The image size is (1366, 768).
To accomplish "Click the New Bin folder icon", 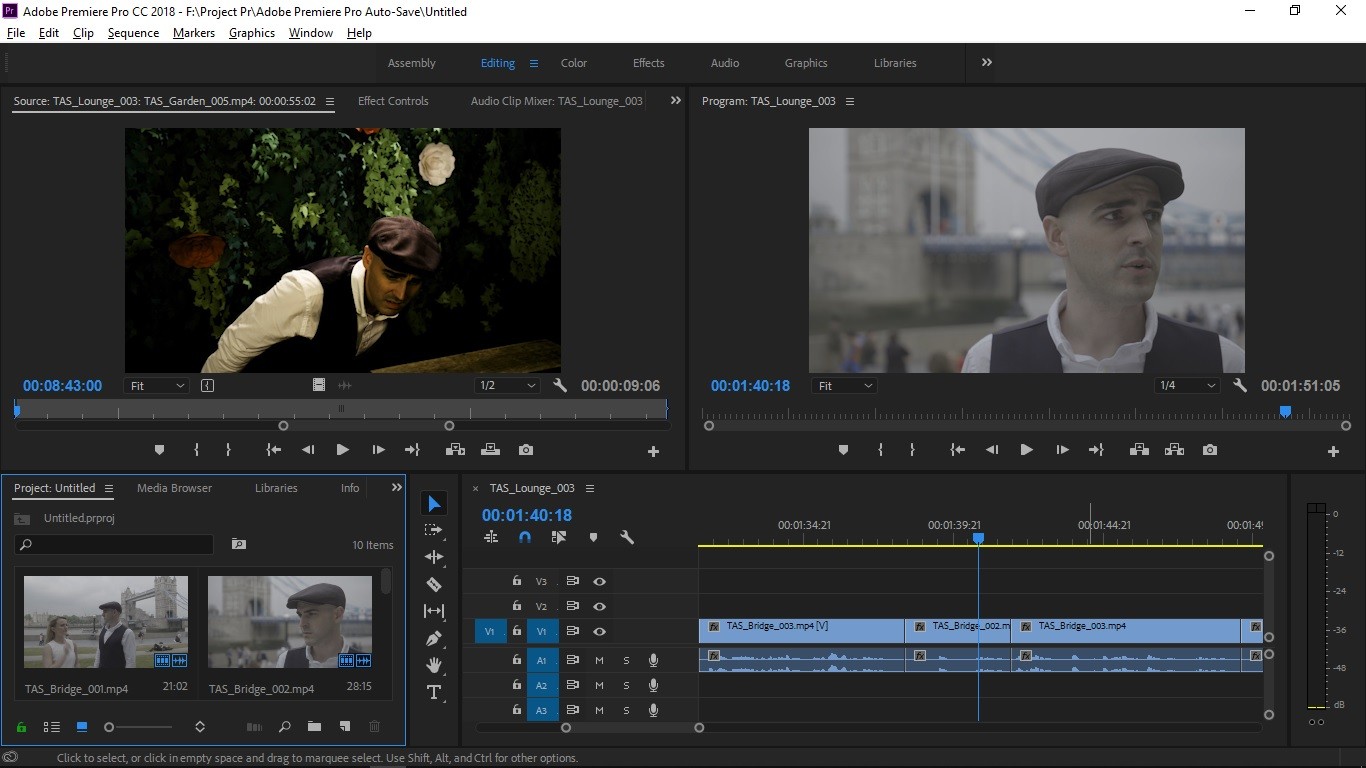I will click(x=314, y=727).
